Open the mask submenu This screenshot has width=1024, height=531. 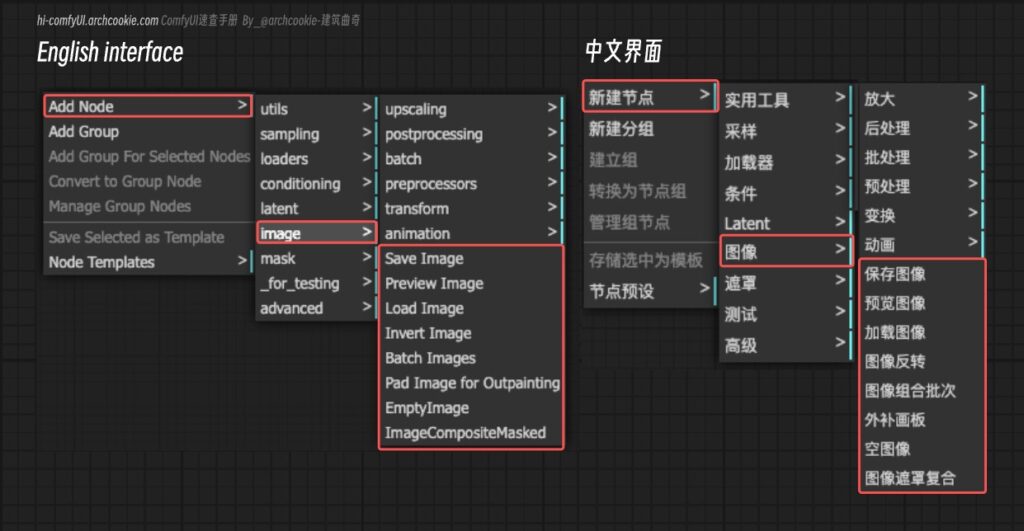coord(313,258)
